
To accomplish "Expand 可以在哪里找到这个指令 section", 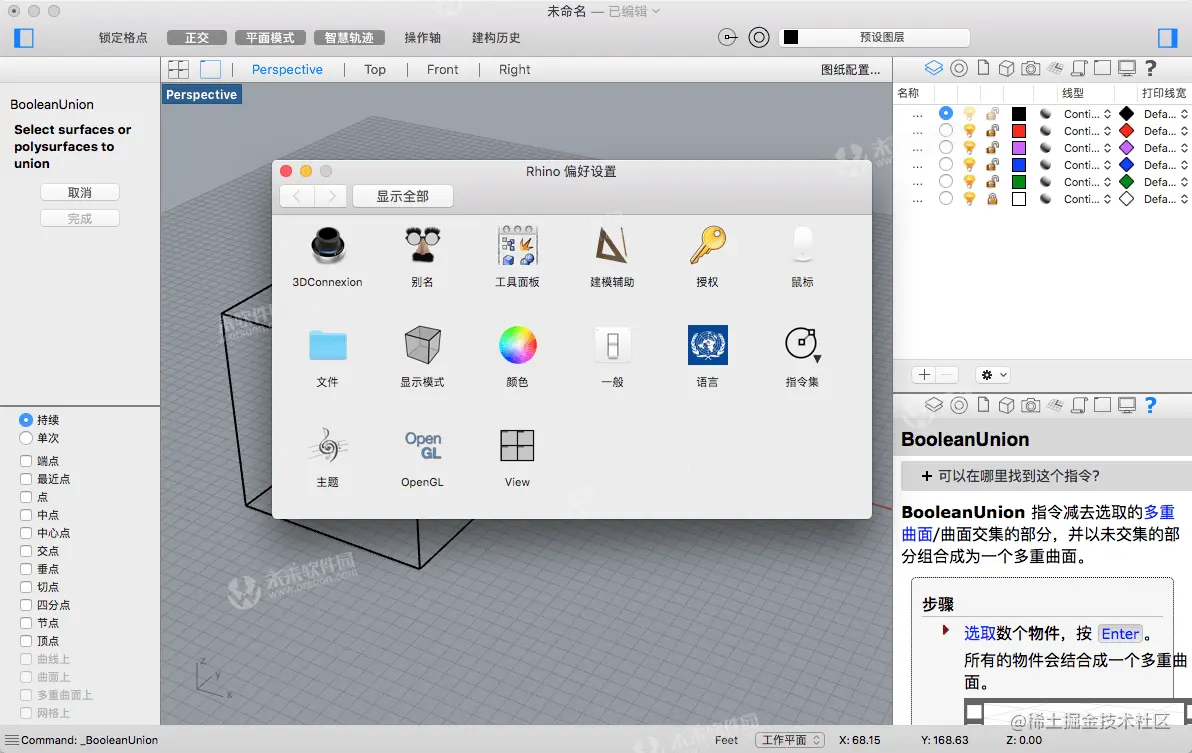I will (x=1046, y=476).
